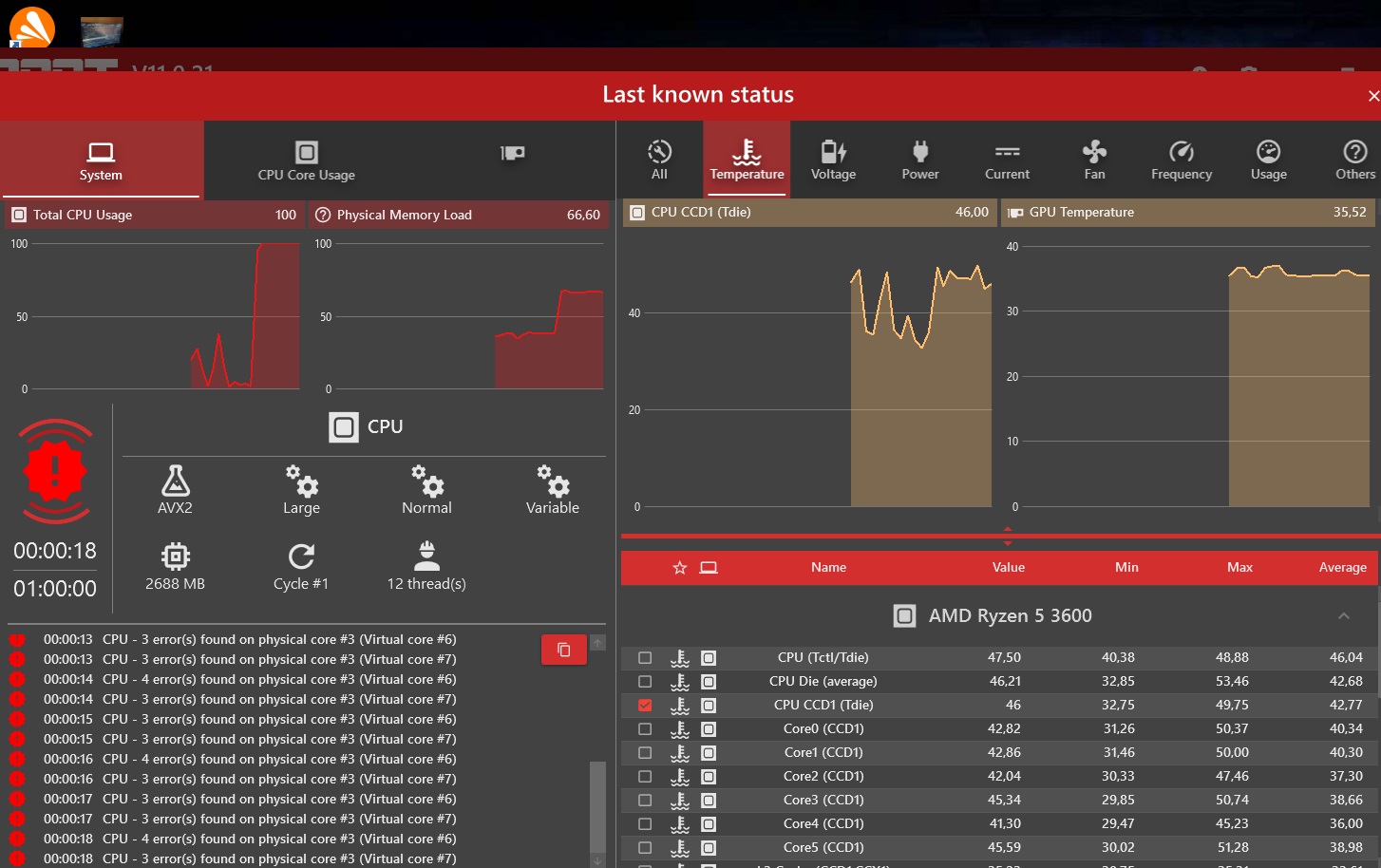
Task: Click the square CPU icon in Core5 (CCD1) row
Action: tap(709, 848)
